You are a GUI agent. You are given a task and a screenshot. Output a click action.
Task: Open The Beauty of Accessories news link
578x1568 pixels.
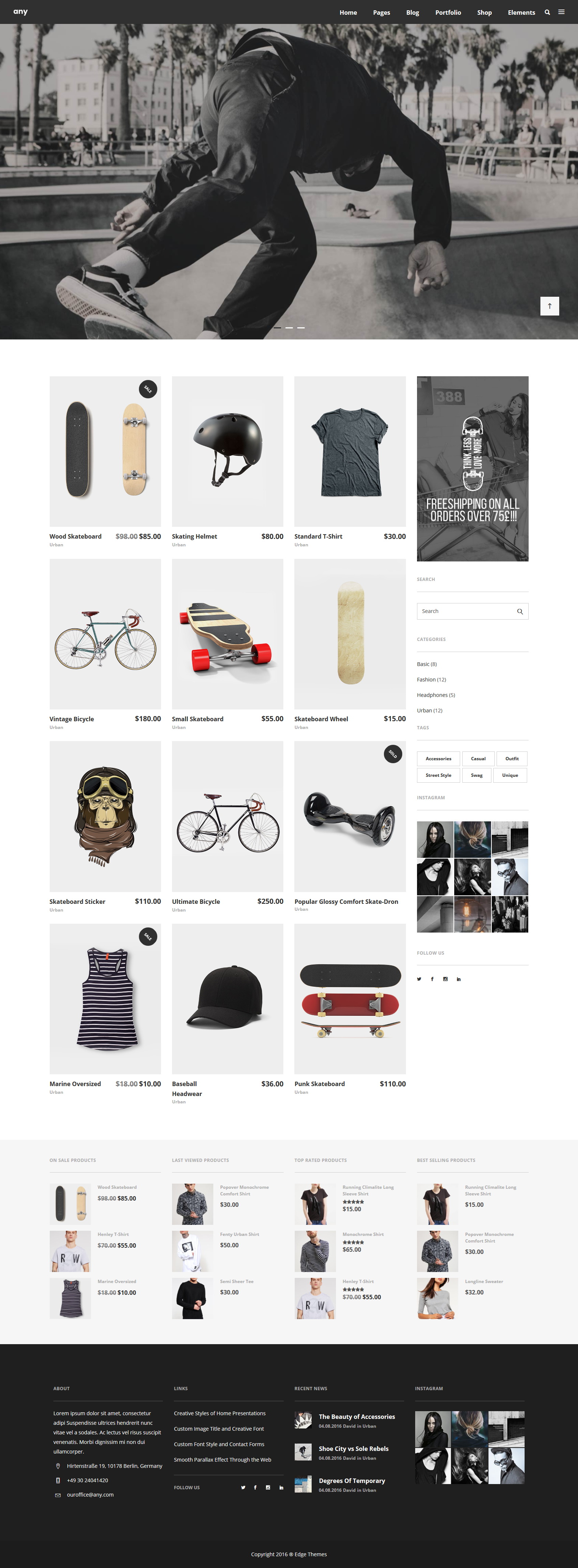[357, 1416]
